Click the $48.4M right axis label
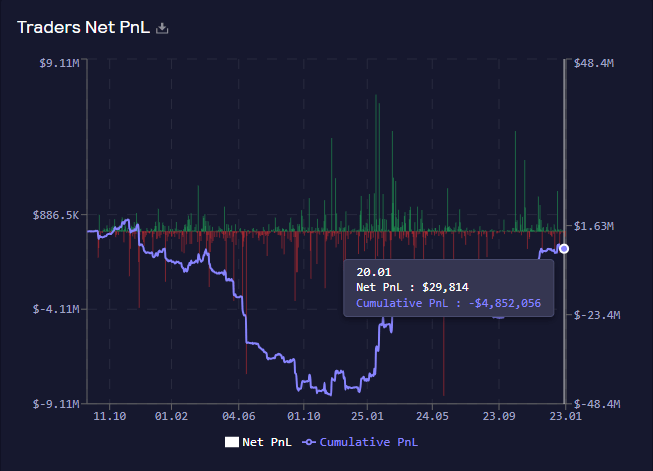This screenshot has height=471, width=653. [594, 63]
